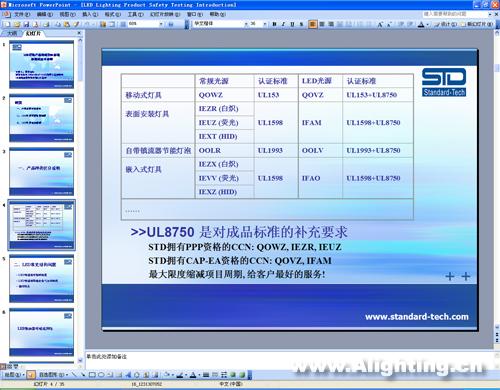This screenshot has width=500, height=390.
Task: Open the zoom percentage dropdown
Action: 161,24
